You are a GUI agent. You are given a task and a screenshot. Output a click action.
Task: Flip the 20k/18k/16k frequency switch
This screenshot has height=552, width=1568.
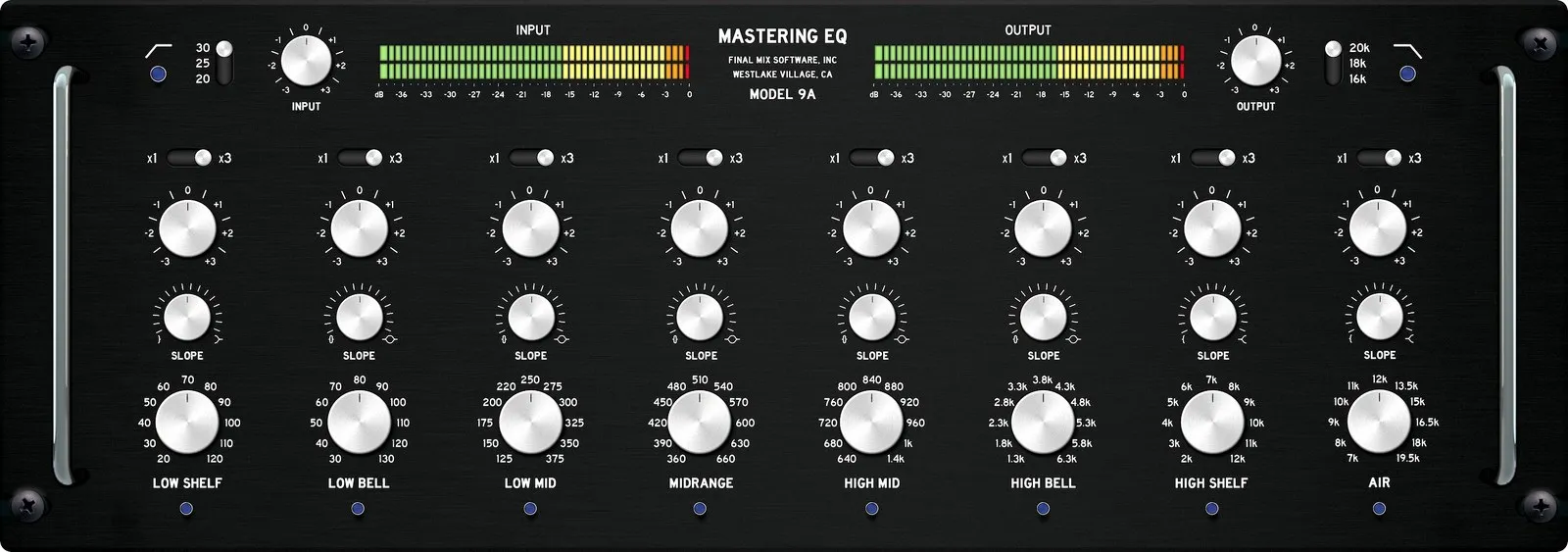[1333, 63]
